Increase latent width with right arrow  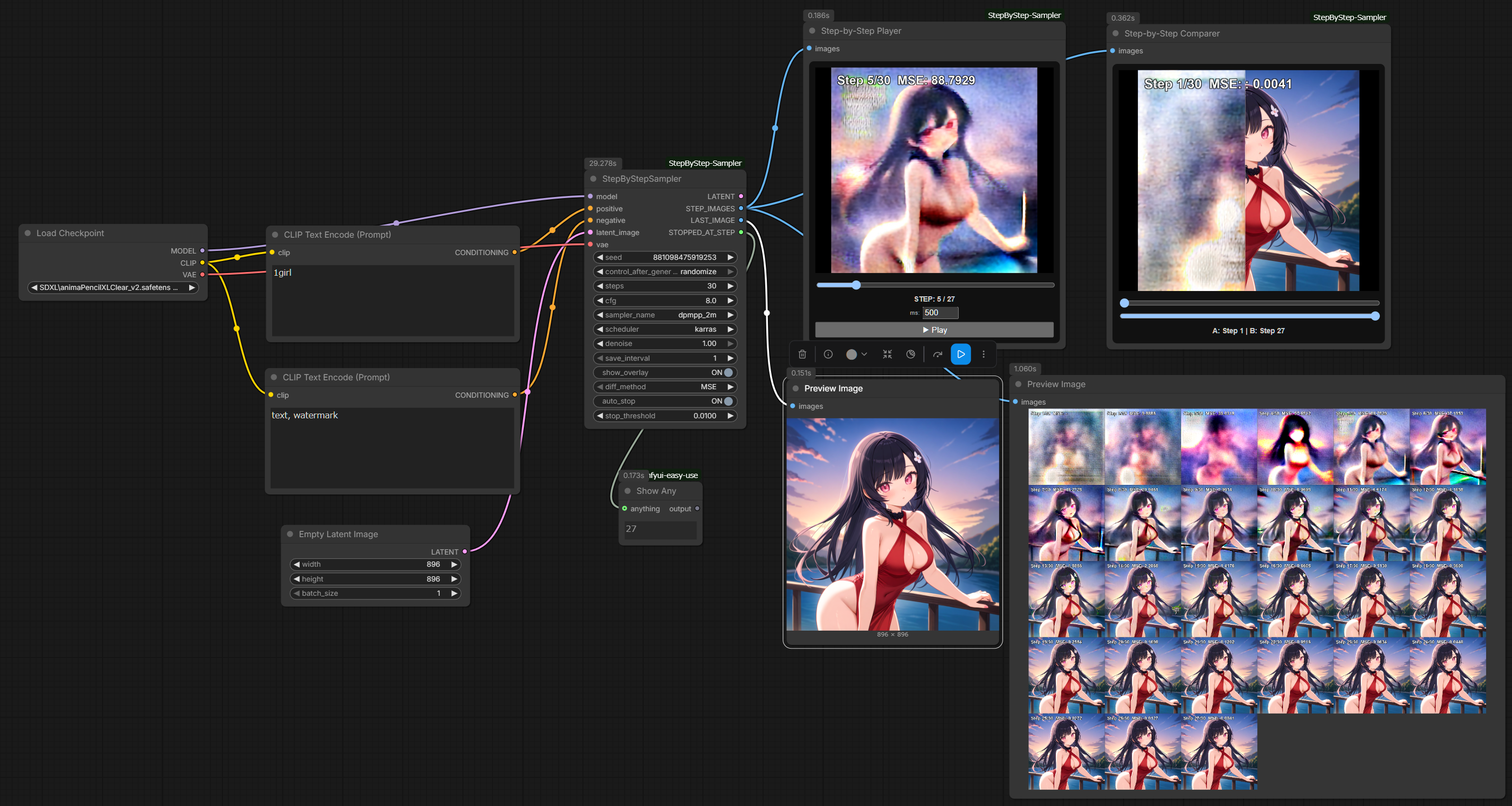[454, 564]
